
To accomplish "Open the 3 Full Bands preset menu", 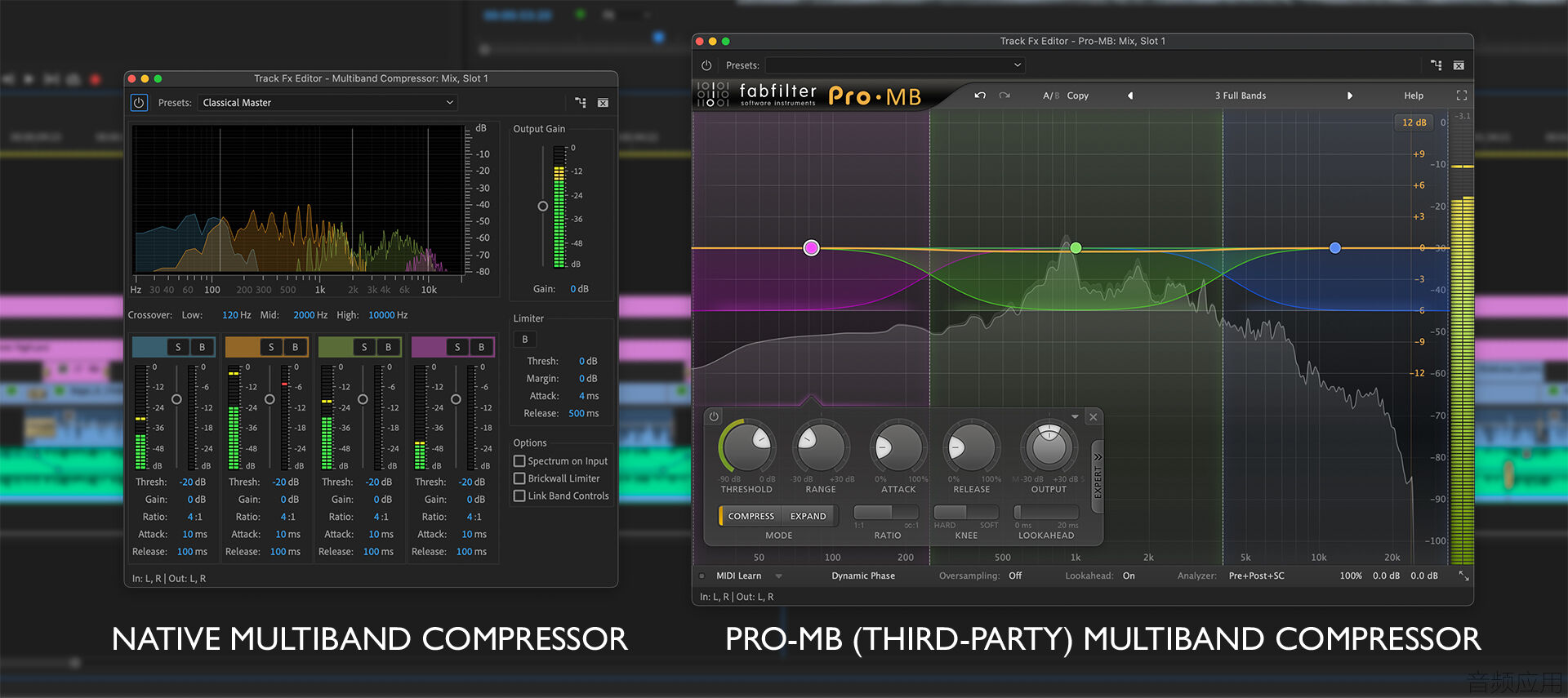I will (1240, 96).
